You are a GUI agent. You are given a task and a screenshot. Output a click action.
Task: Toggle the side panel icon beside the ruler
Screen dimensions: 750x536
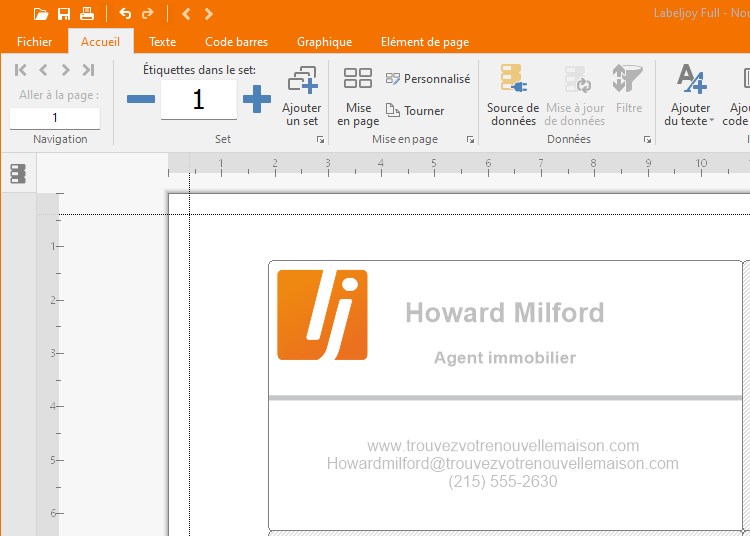18,174
